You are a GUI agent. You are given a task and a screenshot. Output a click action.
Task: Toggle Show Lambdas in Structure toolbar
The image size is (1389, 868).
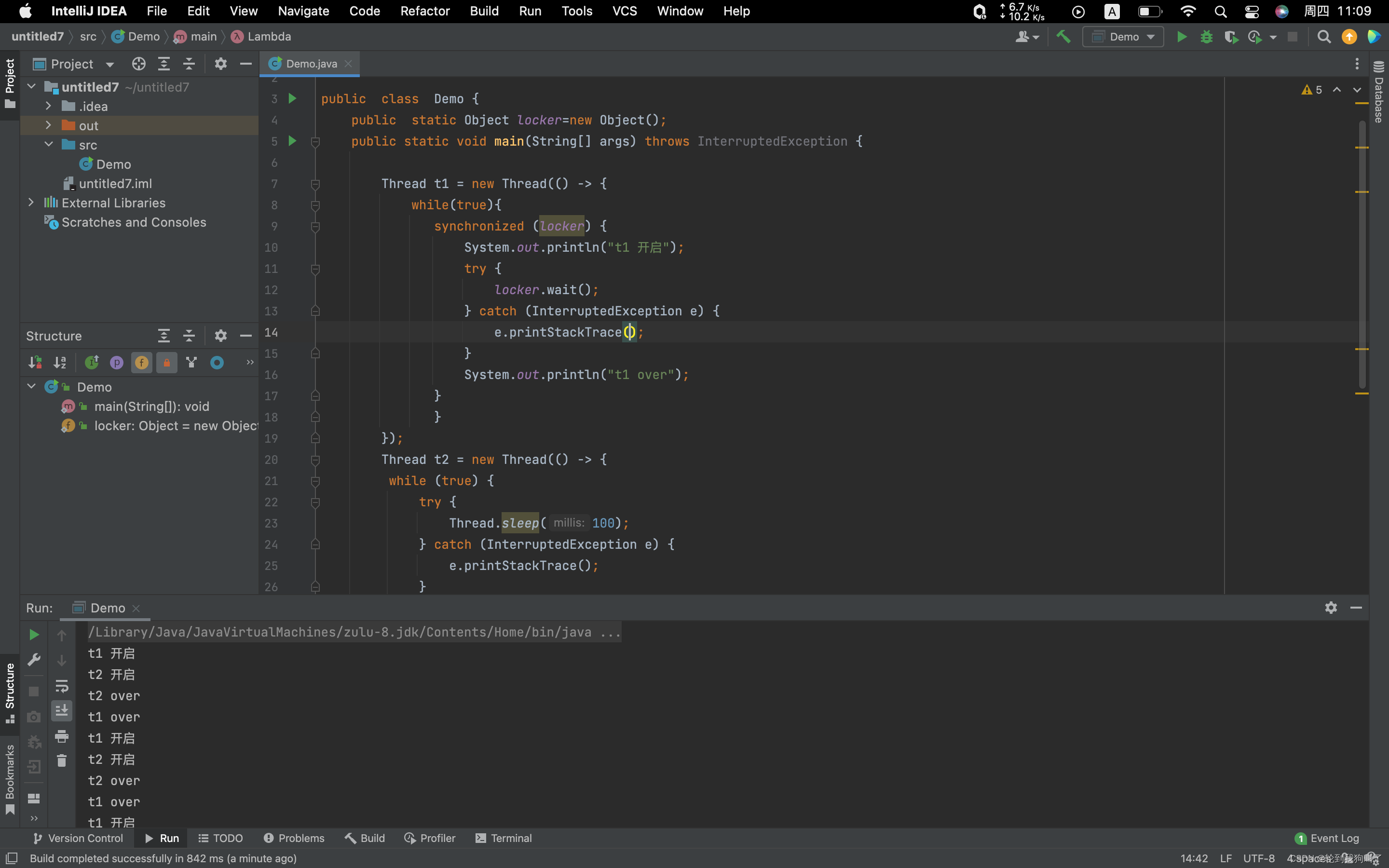pyautogui.click(x=191, y=362)
